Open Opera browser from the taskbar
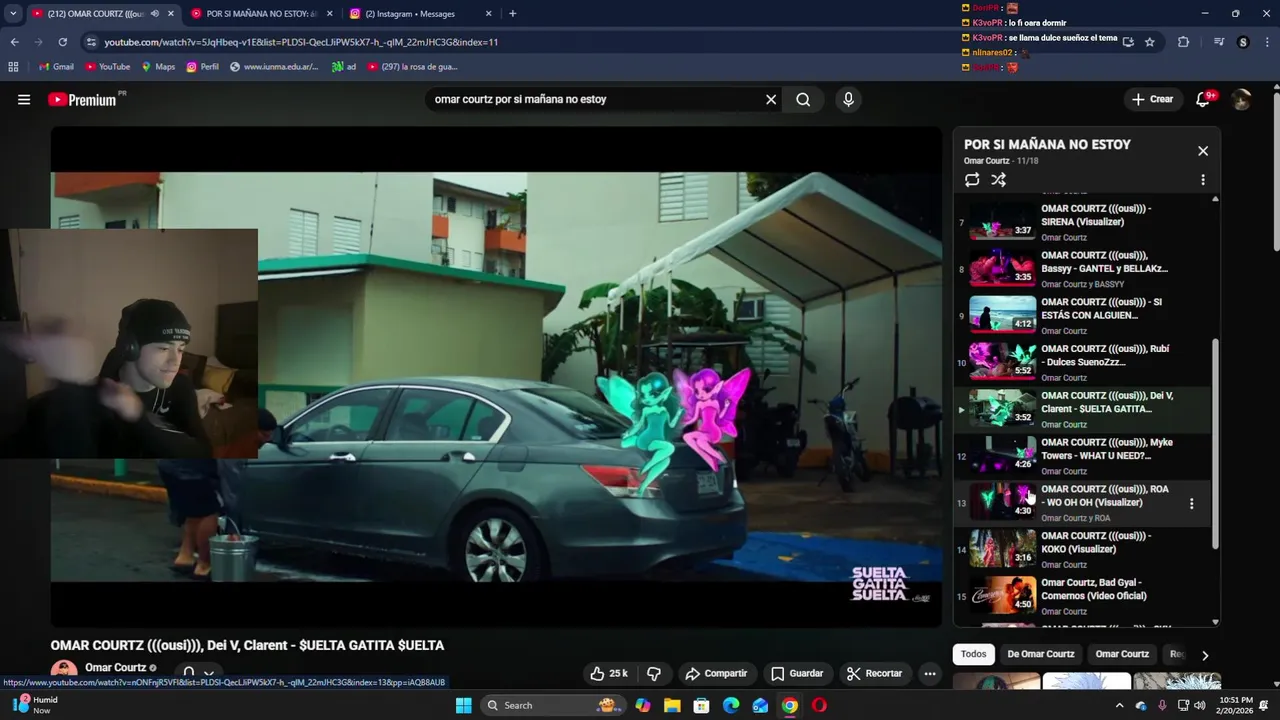 click(819, 705)
